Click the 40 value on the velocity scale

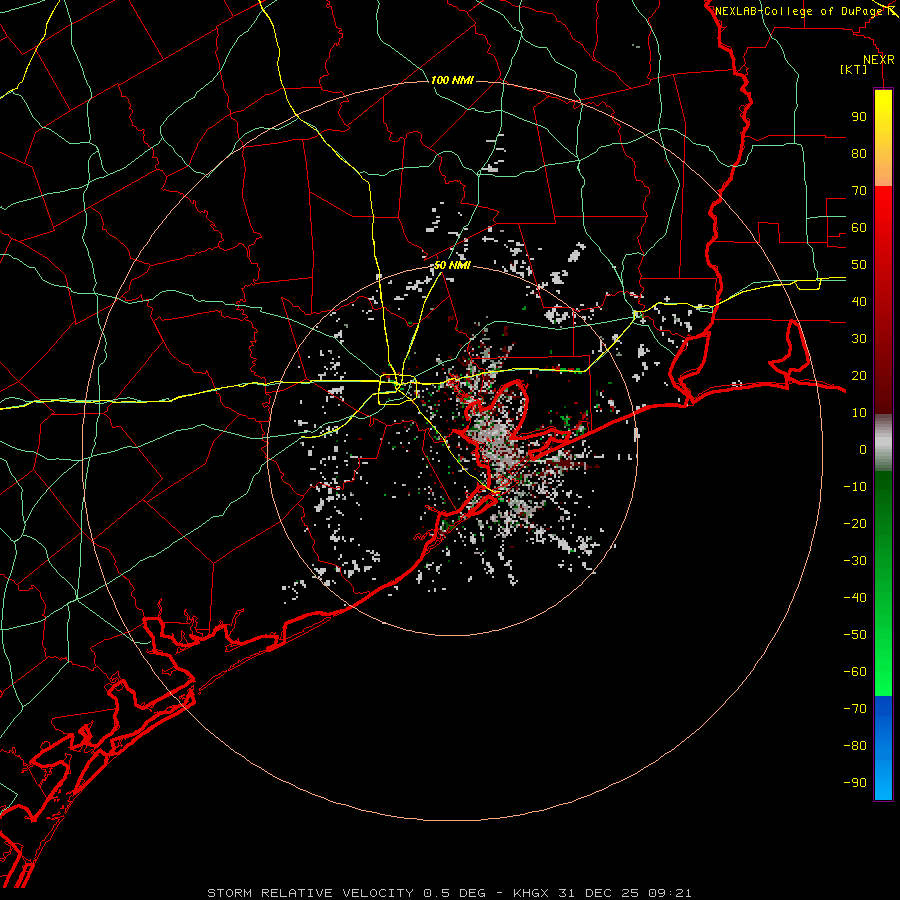point(859,301)
